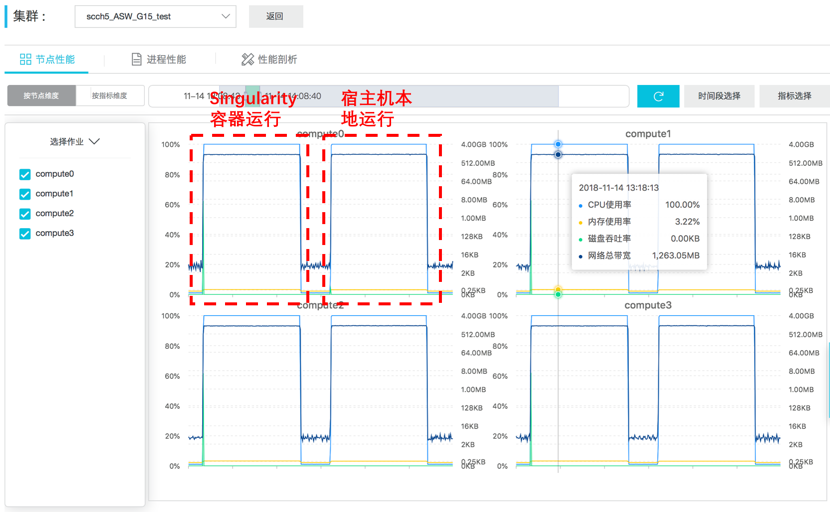Click the compute1 label in job list
This screenshot has width=830, height=512.
pyautogui.click(x=55, y=194)
